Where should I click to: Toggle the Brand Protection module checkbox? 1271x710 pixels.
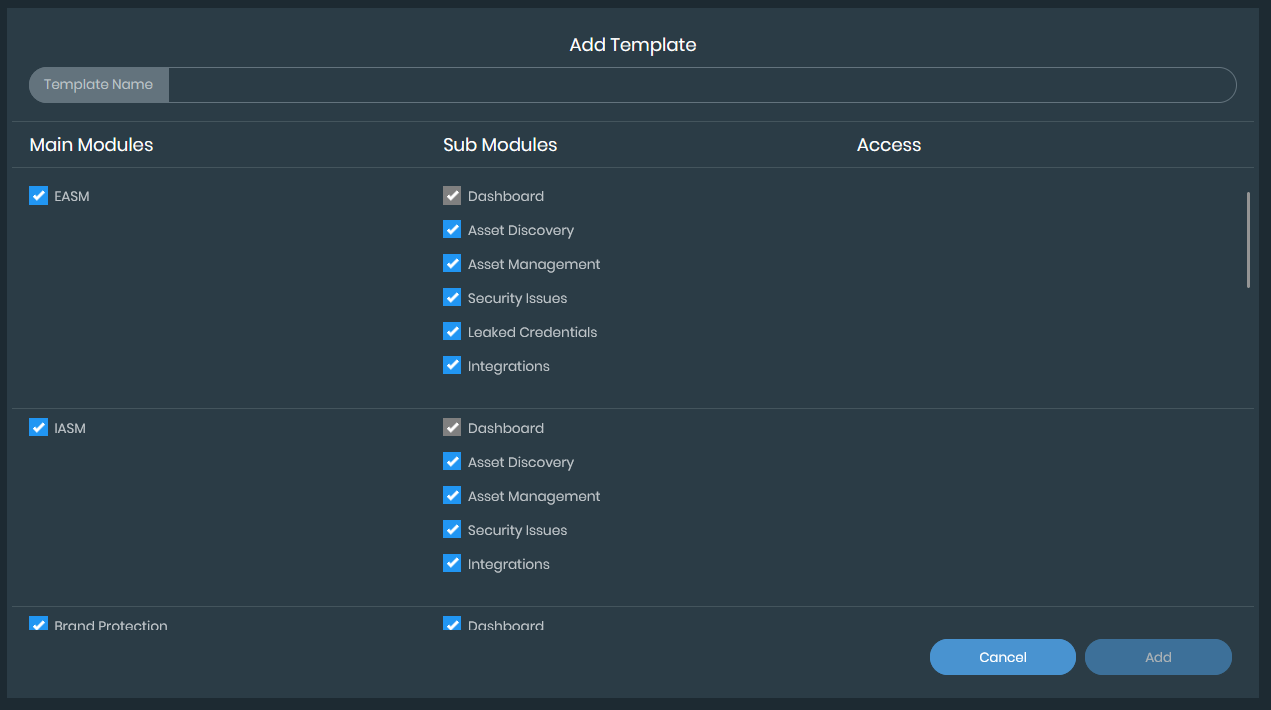[x=39, y=625]
